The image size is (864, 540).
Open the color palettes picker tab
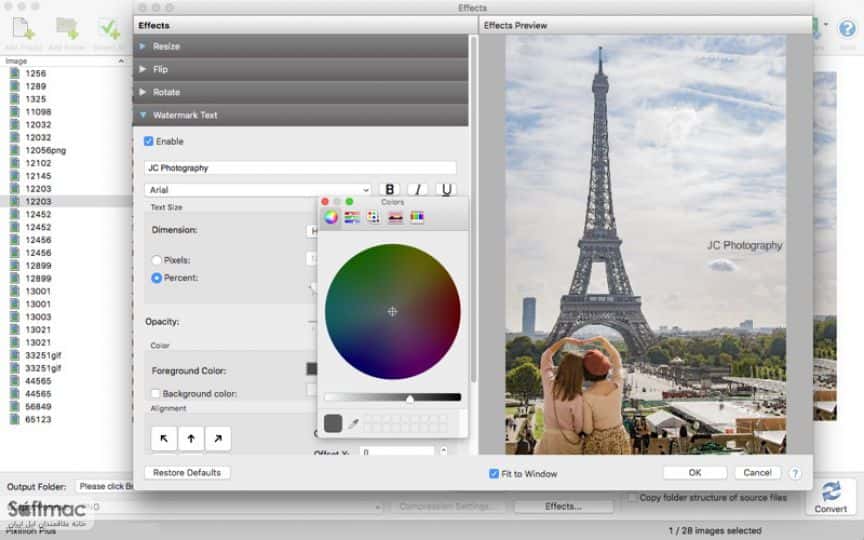coord(374,217)
